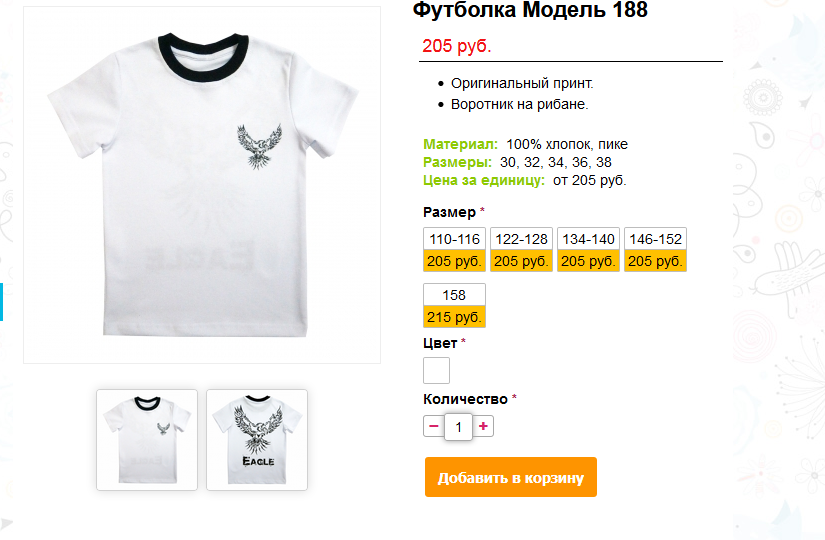
Task: Open the large main T-shirt image
Action: tap(202, 185)
